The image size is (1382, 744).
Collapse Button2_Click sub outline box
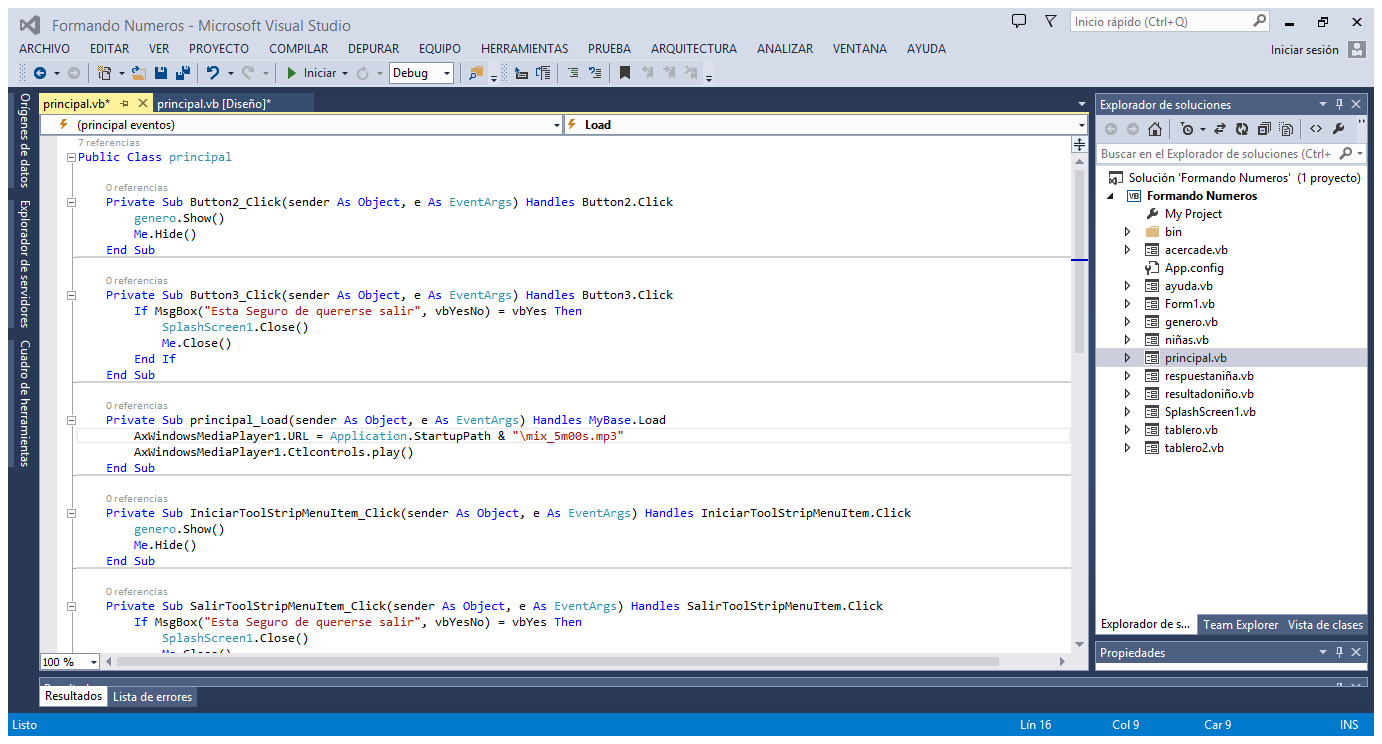tap(71, 202)
